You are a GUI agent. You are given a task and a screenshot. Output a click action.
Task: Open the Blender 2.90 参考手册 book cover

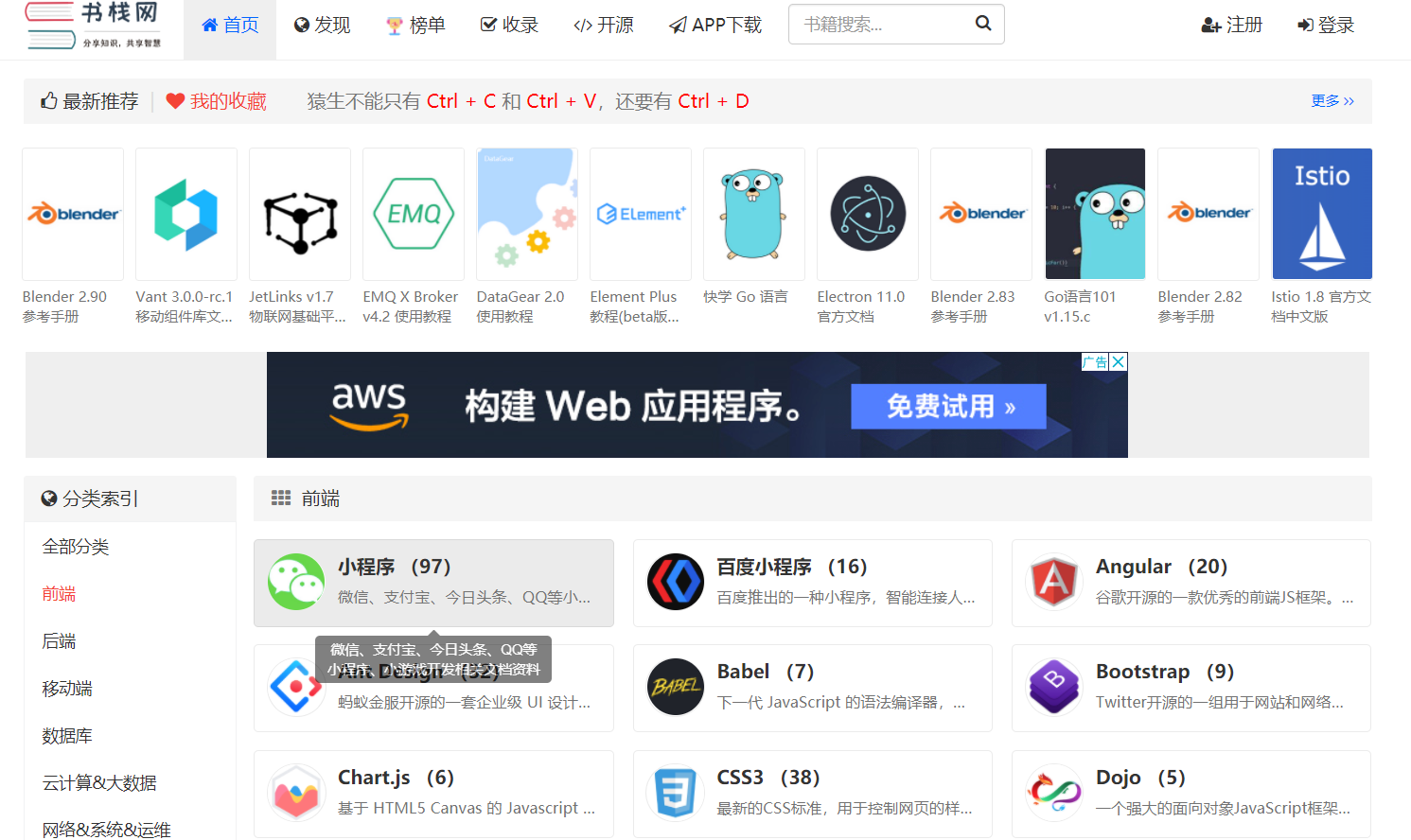73,214
